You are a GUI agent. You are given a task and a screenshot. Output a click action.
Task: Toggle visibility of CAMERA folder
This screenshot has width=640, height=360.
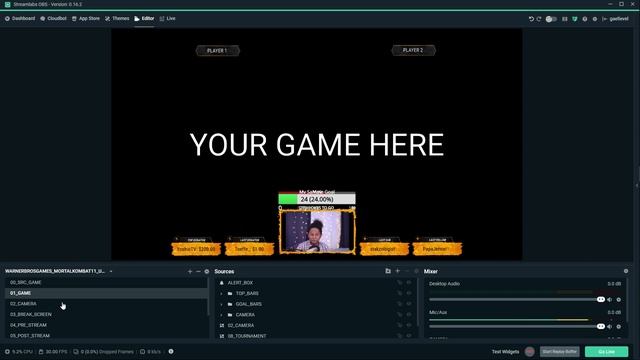pyautogui.click(x=409, y=315)
